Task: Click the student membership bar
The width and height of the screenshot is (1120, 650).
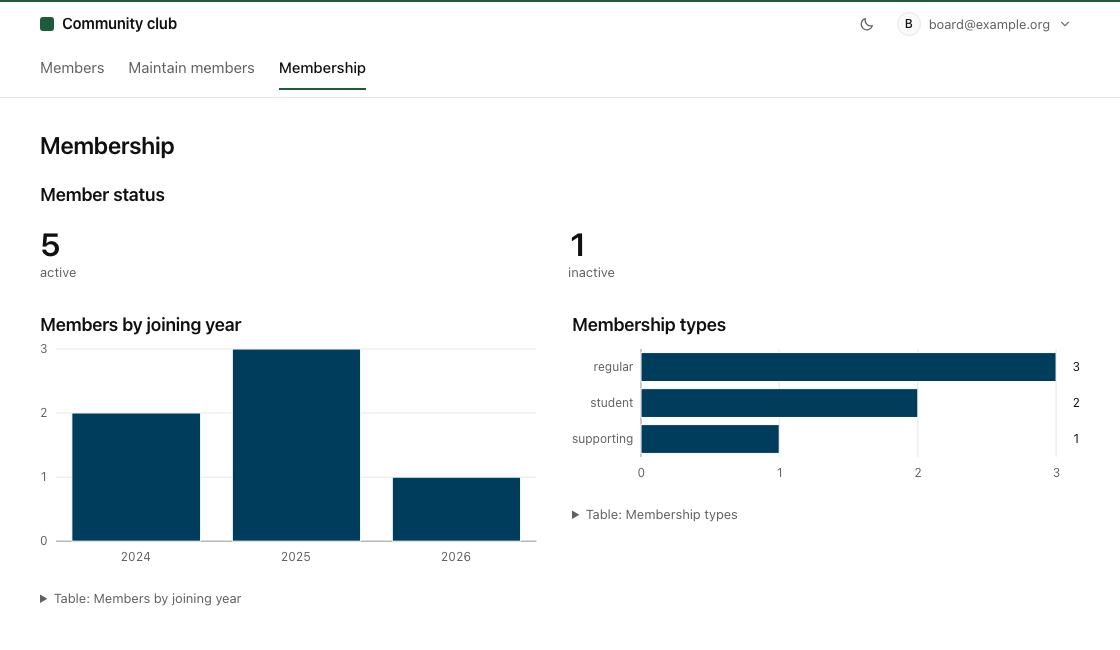Action: tap(779, 403)
